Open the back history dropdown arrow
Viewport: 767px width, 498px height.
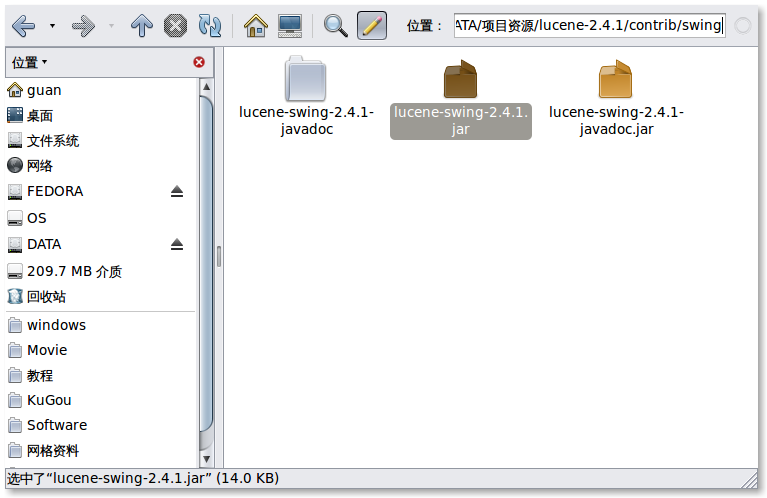click(52, 26)
